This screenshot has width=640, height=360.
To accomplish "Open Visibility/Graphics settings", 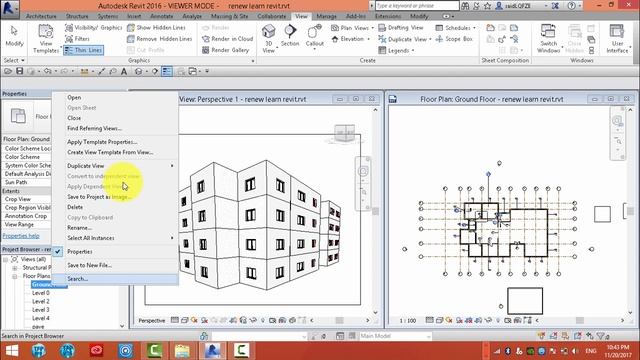I will click(x=93, y=27).
